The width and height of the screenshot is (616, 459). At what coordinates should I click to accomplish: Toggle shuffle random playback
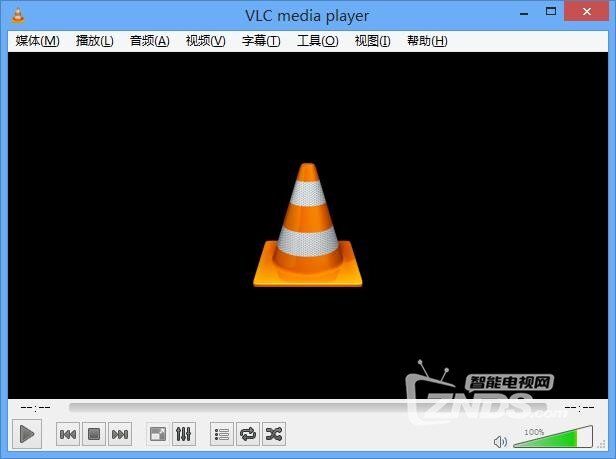274,434
